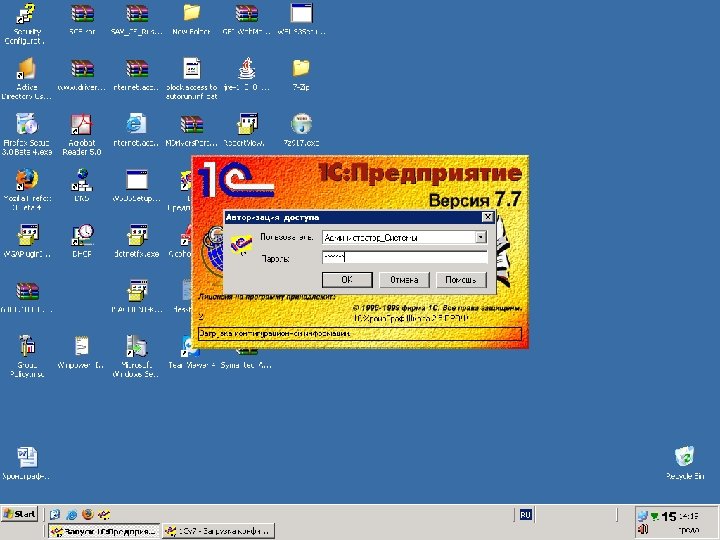Click the network connection tray icon
The image size is (720, 540).
tap(642, 516)
